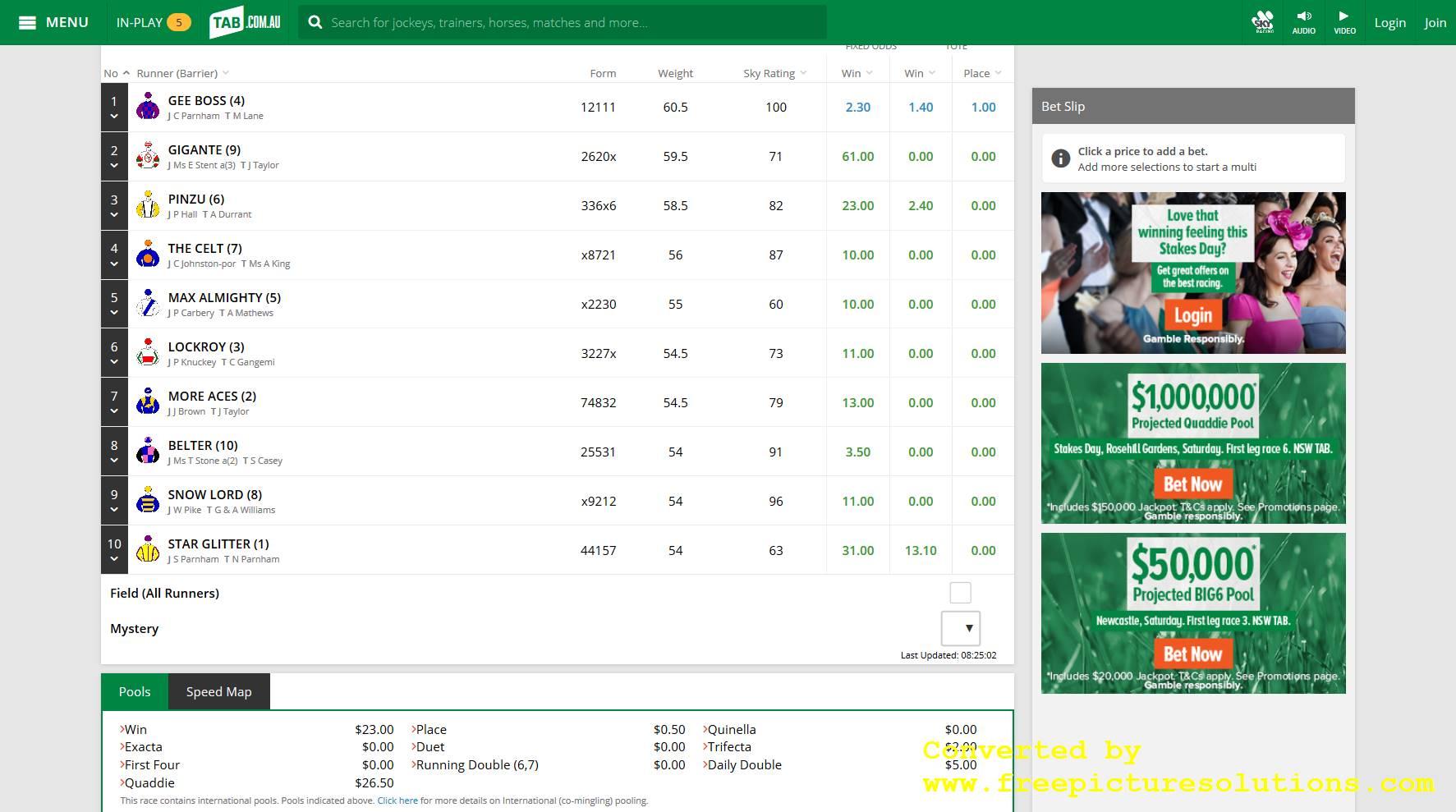Select Star Glitter tote win 13.10
This screenshot has height=812, width=1456.
tap(921, 550)
